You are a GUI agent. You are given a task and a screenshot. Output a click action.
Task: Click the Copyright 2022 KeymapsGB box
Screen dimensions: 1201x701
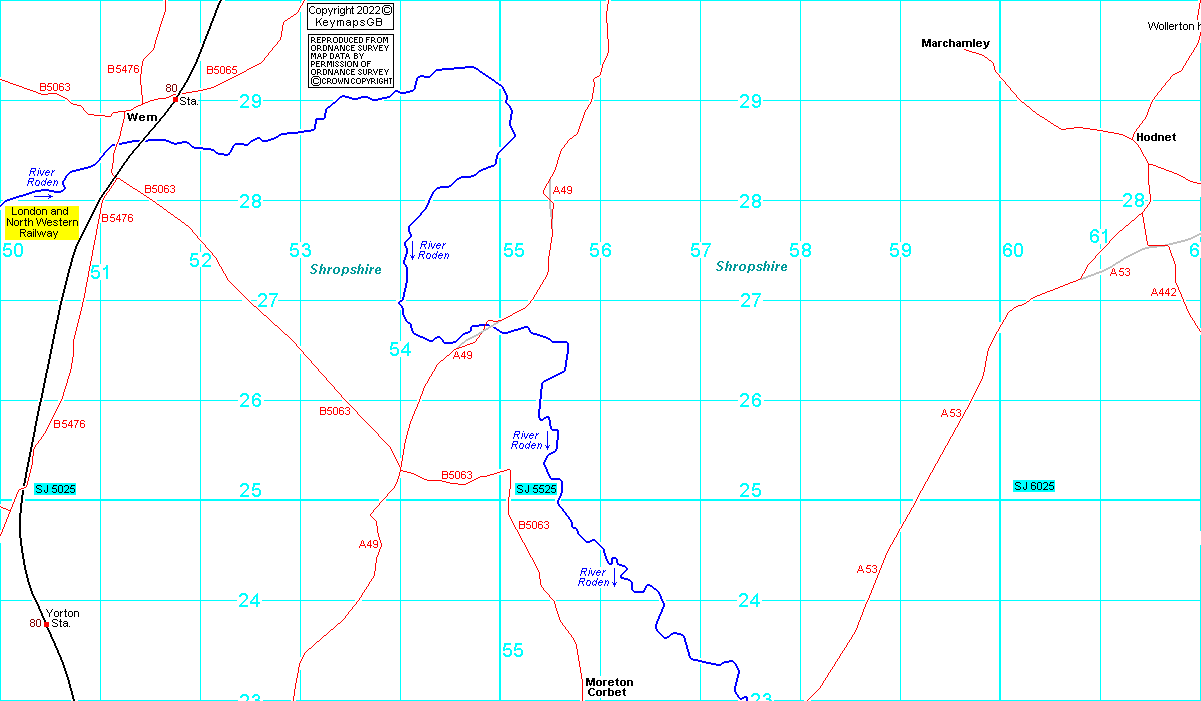tap(350, 16)
